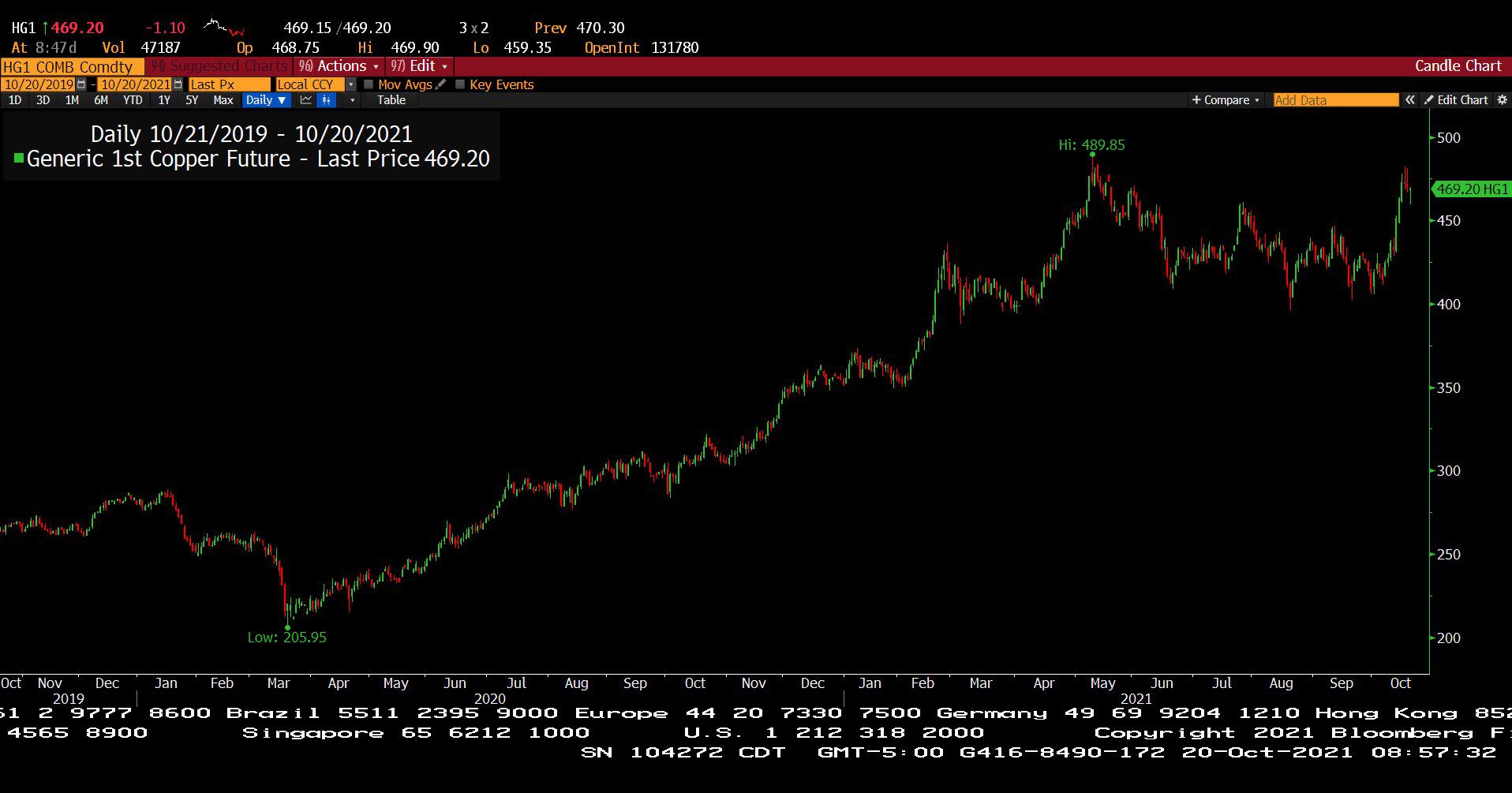This screenshot has height=793, width=1512.
Task: Select the YTD time range
Action: click(x=133, y=100)
